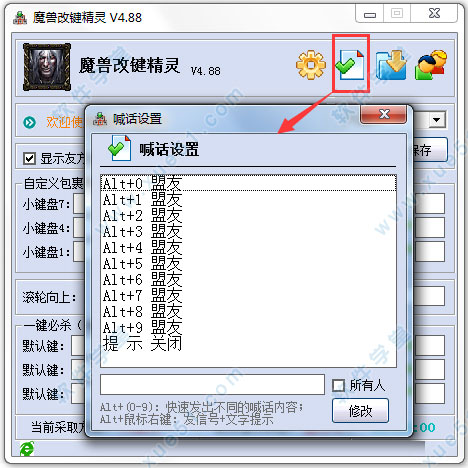
Task: Close the 喊话设置 dialog
Action: click(x=384, y=114)
